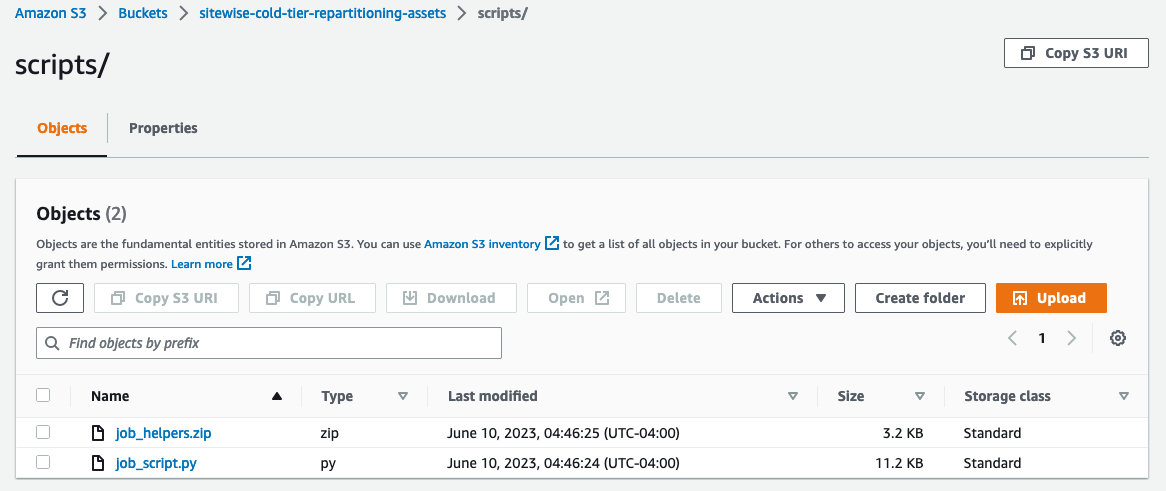
Task: Click the Size column header
Action: [x=851, y=396]
